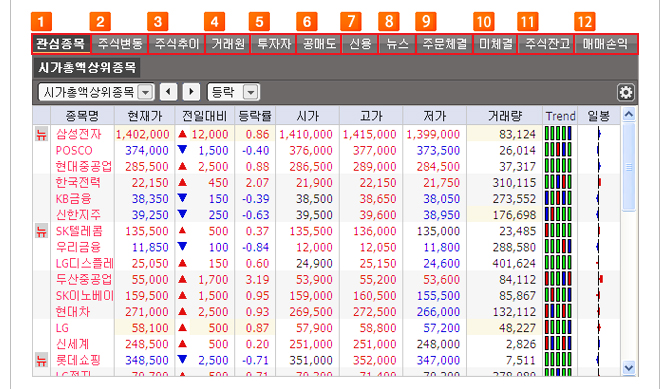Click the 저가 column header

[x=435, y=115]
